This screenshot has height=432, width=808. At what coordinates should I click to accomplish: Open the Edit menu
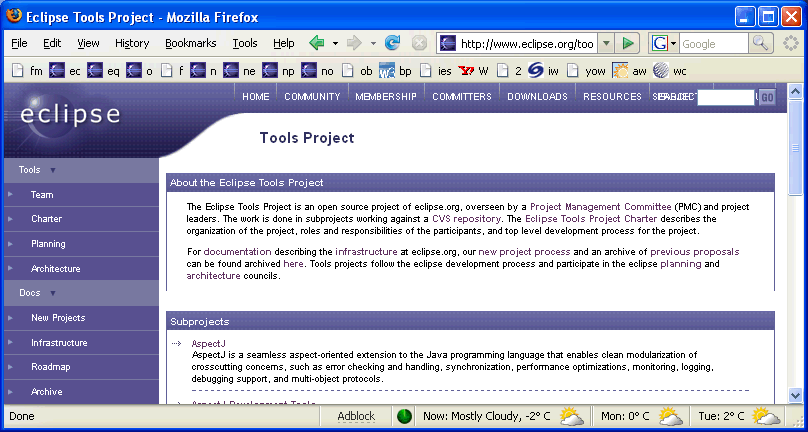click(52, 43)
